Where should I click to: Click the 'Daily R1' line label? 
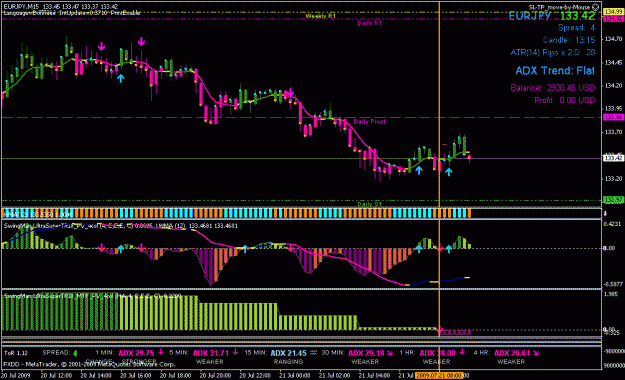coord(369,23)
